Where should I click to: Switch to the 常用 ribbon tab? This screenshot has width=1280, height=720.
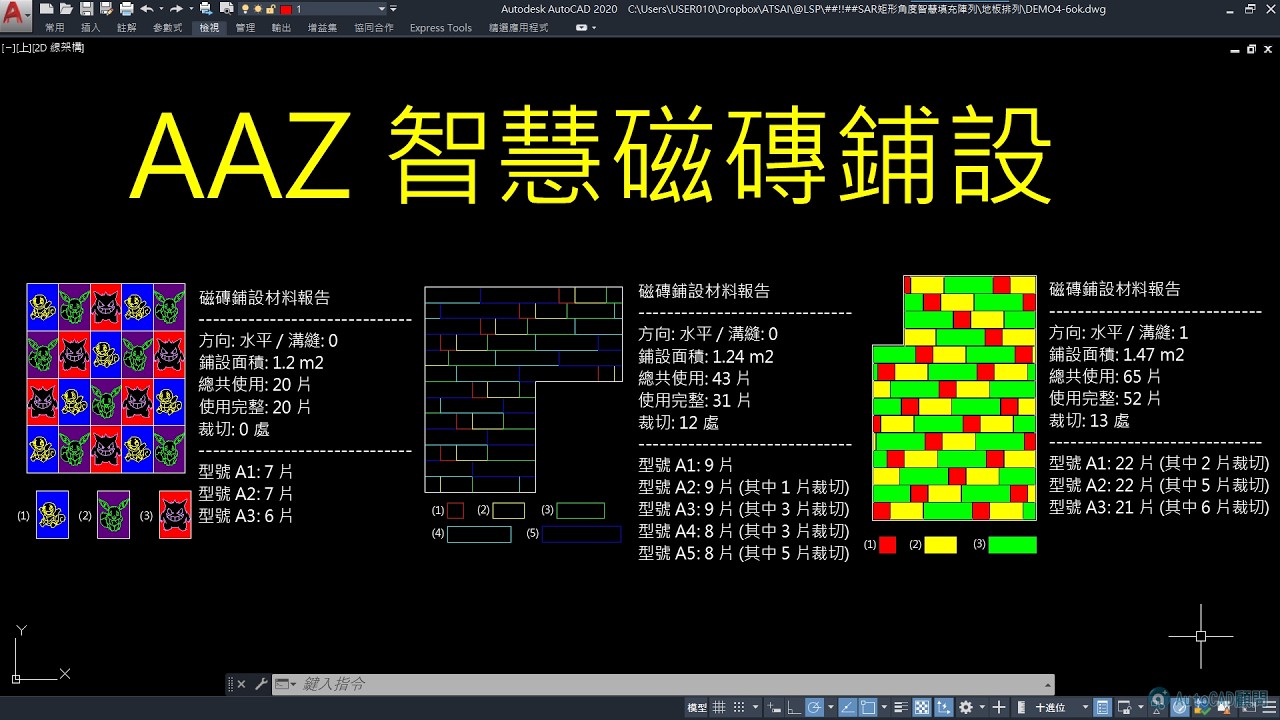click(x=55, y=28)
